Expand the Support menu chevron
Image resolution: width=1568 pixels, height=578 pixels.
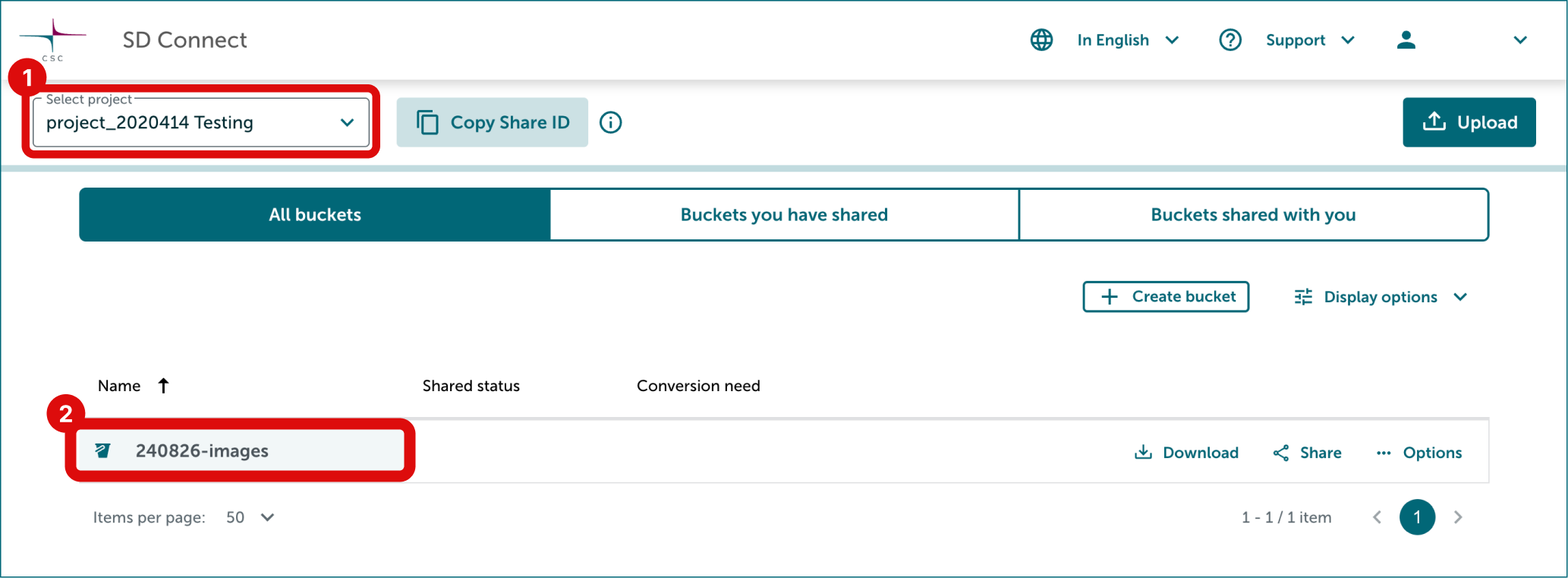tap(1348, 40)
